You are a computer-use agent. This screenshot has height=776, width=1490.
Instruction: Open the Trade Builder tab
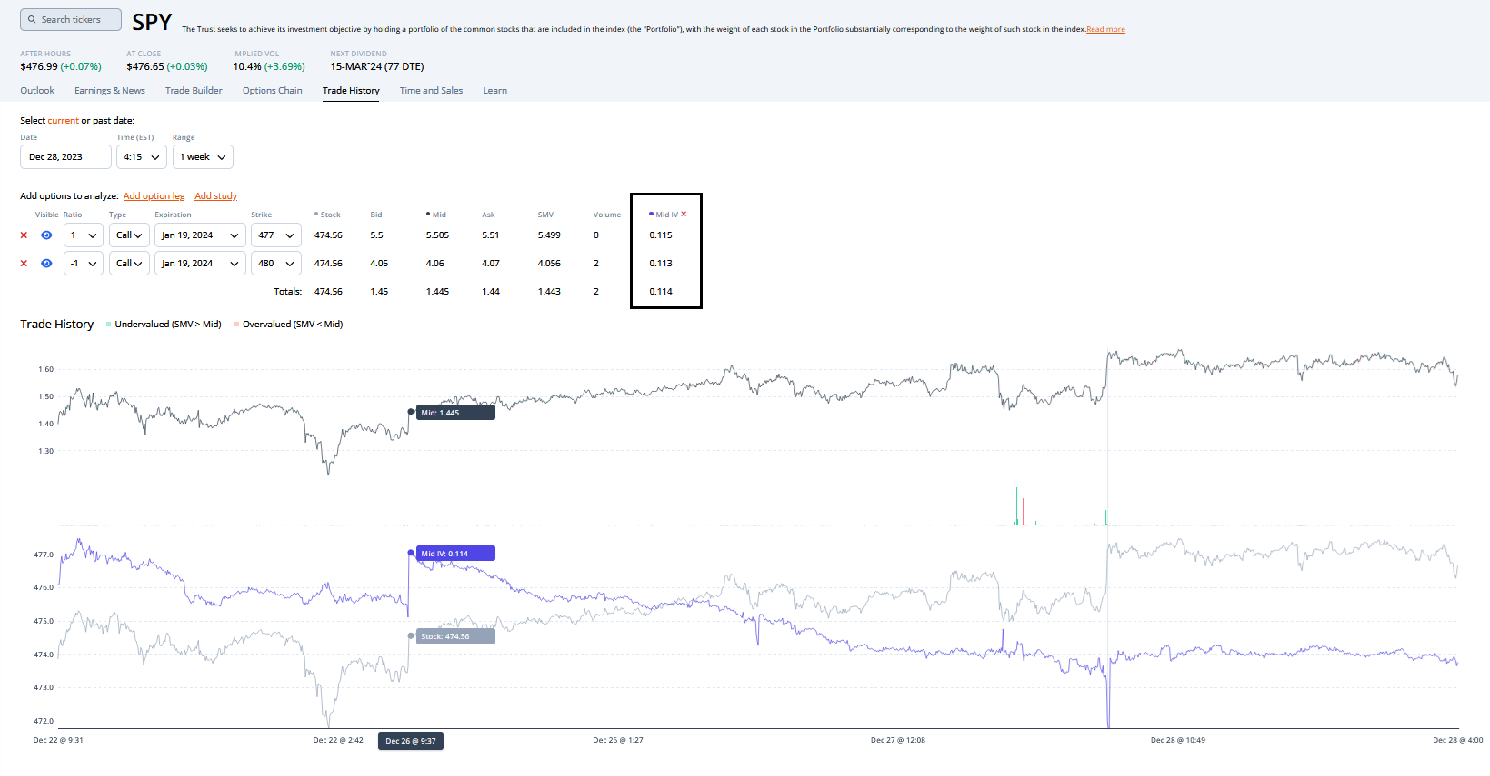pos(194,90)
